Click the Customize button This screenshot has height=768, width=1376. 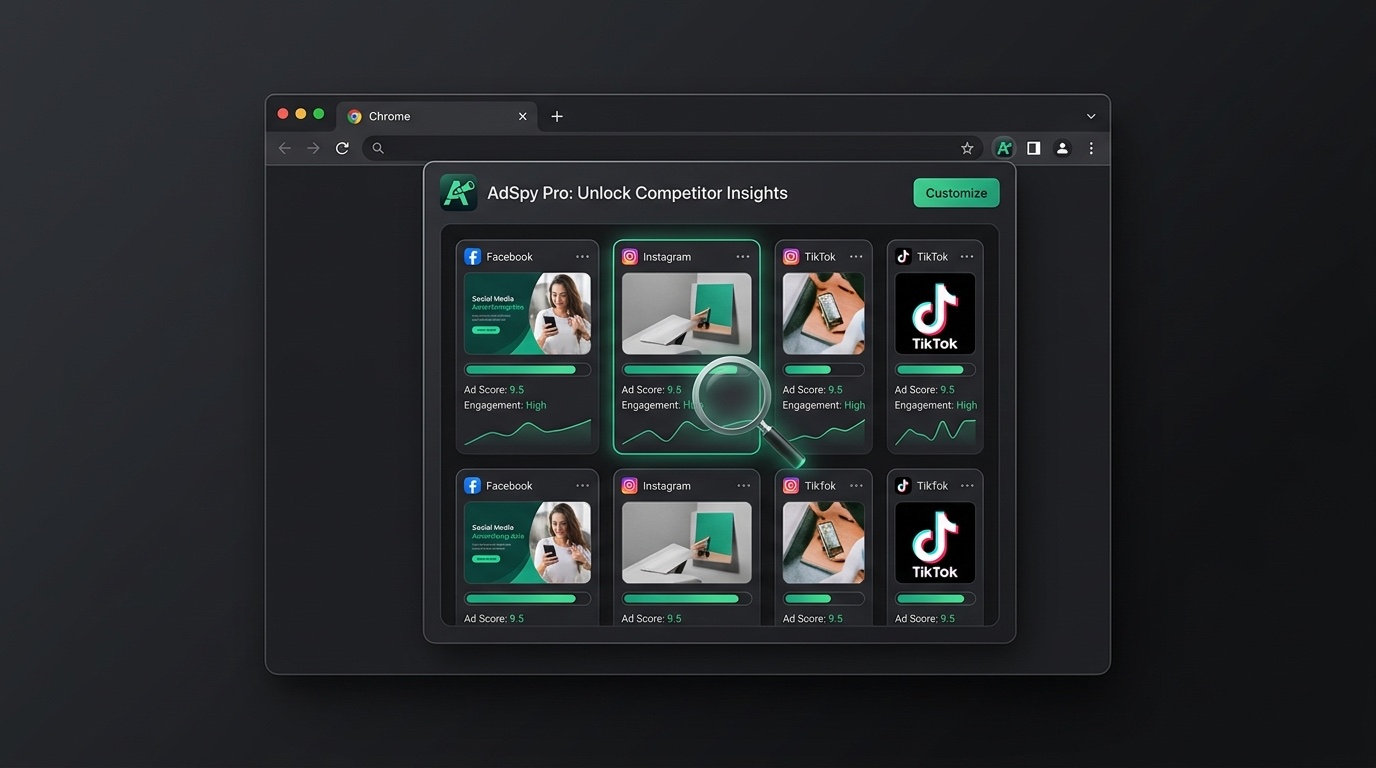coord(956,193)
